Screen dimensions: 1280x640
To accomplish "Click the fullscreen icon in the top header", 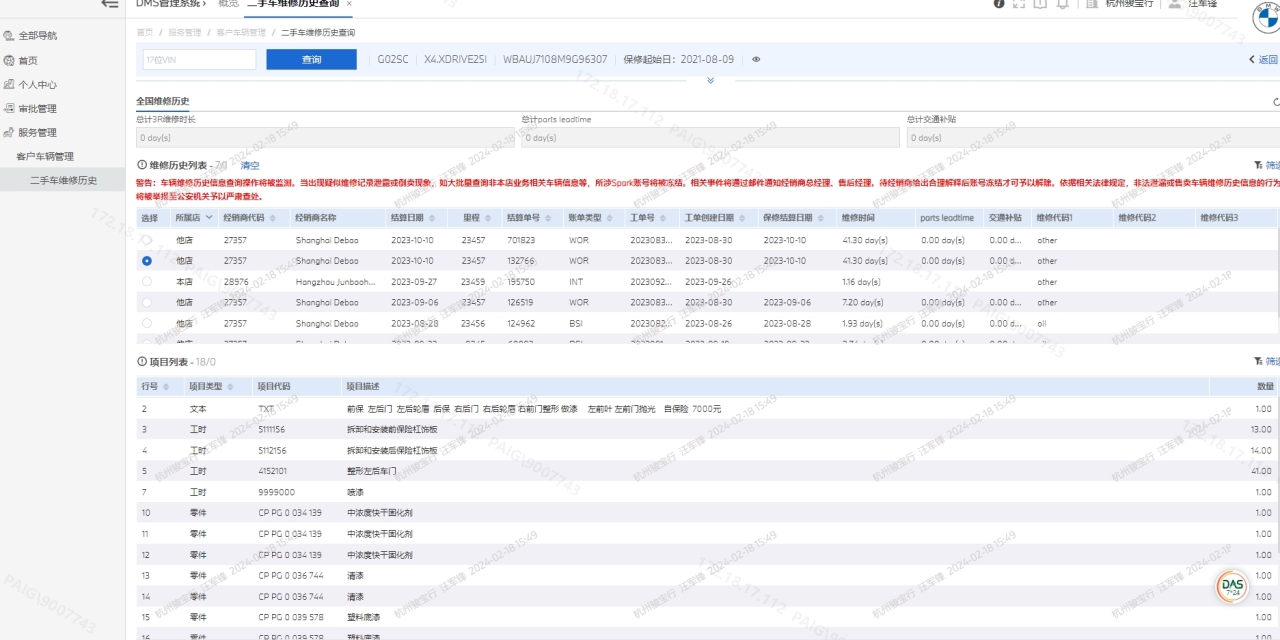I will coord(1019,4).
